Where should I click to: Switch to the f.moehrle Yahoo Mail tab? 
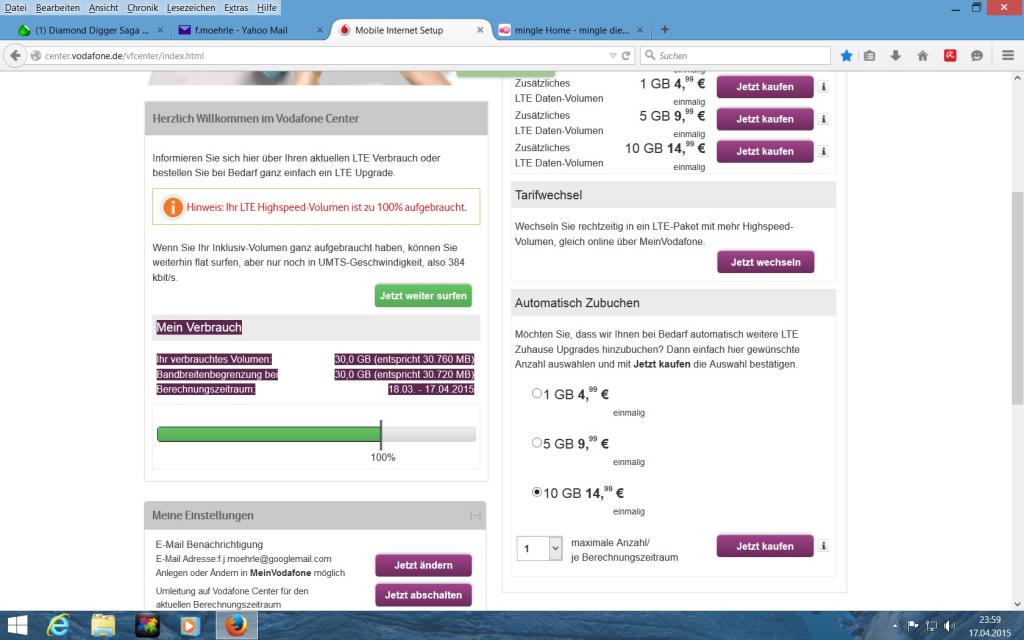pyautogui.click(x=249, y=30)
